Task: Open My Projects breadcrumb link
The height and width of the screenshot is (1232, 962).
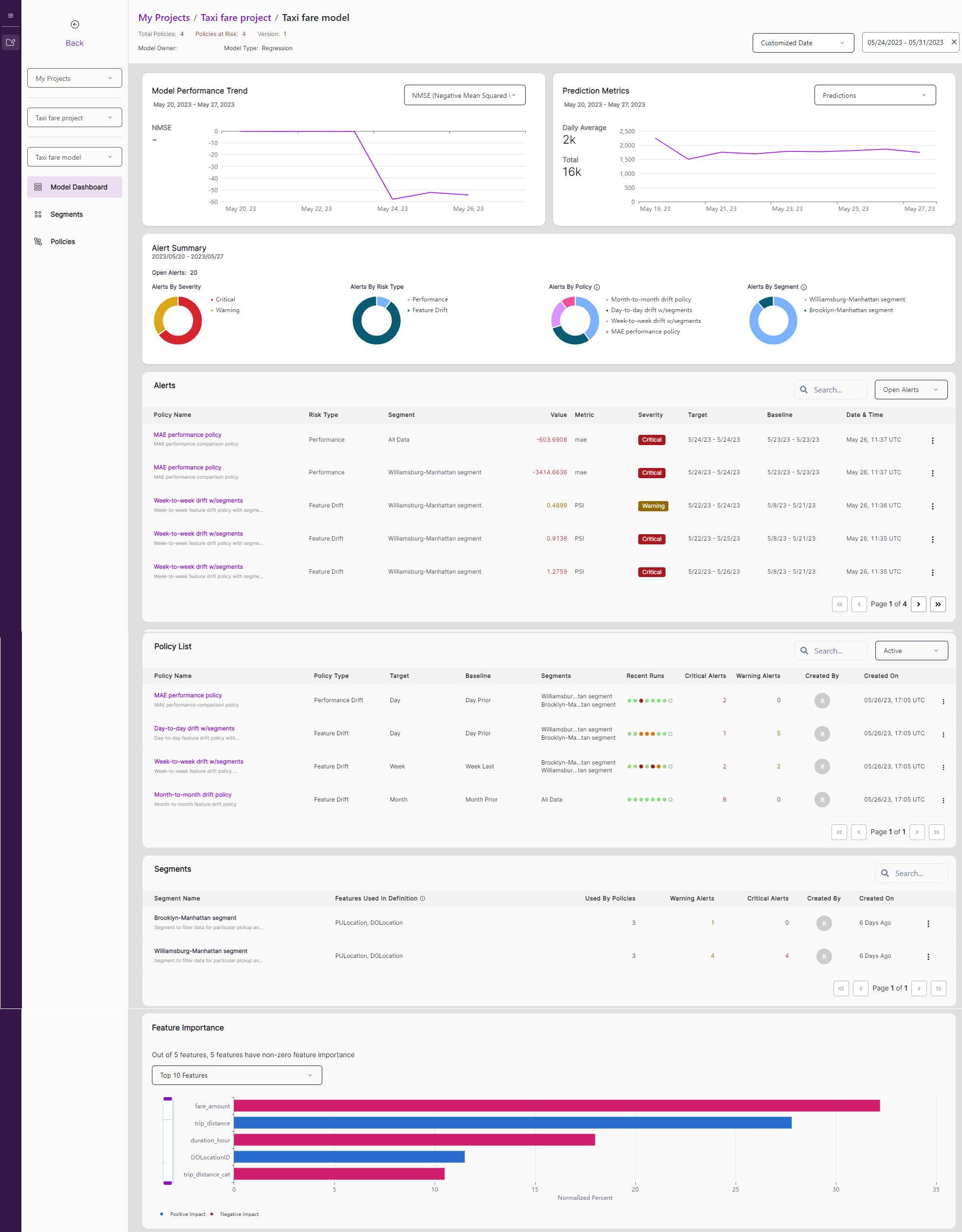Action: tap(164, 18)
